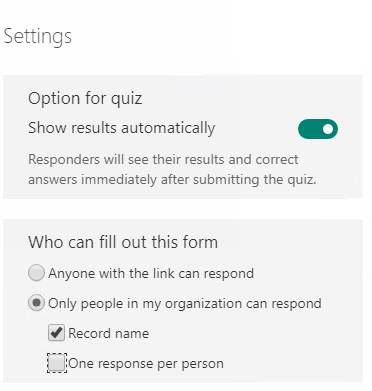Screen dimensions: 372x391
Task: Click the Anyone with the link can respond text
Action: pyautogui.click(x=151, y=273)
